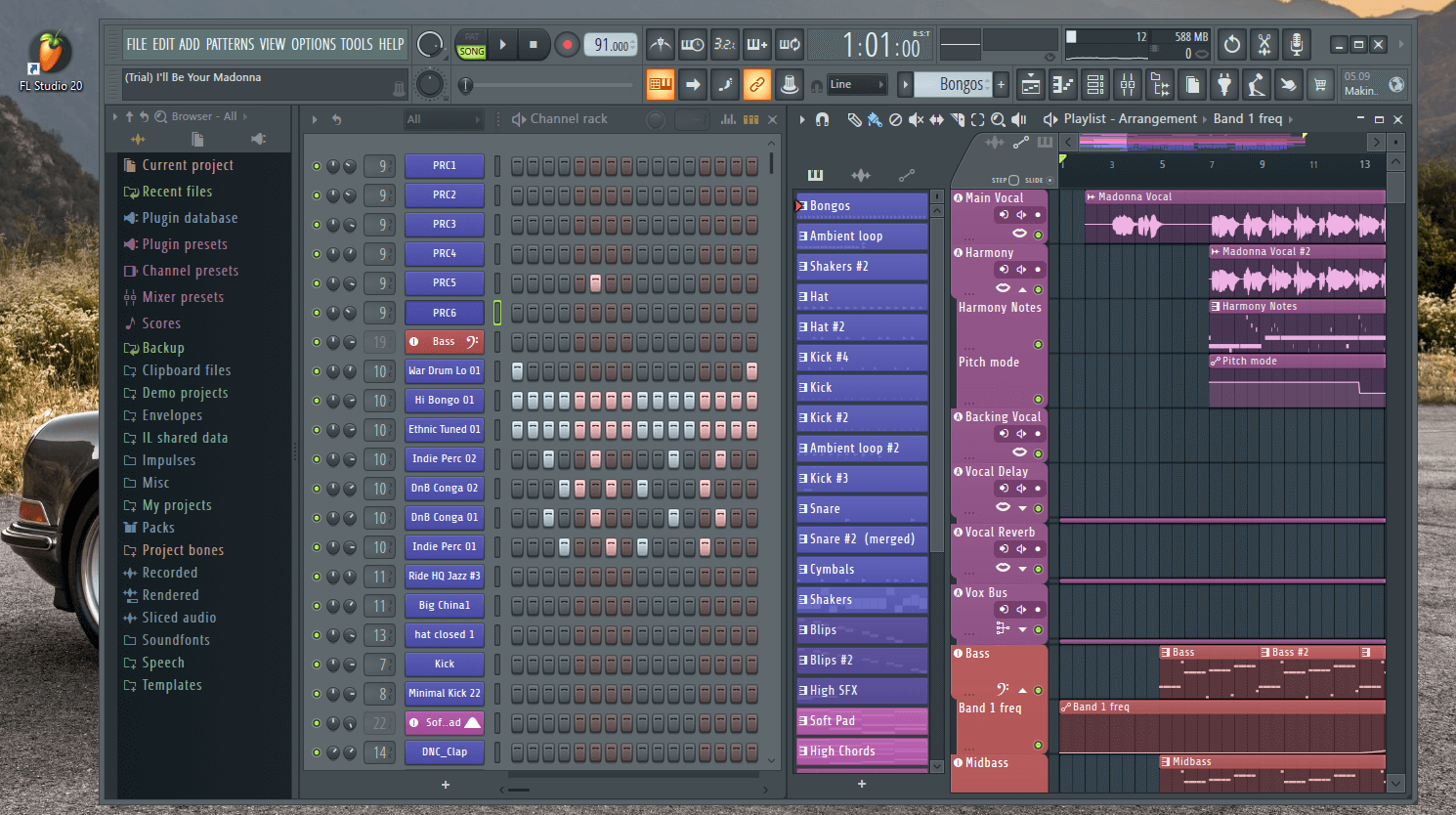Open the Playlist view icon

[1031, 85]
